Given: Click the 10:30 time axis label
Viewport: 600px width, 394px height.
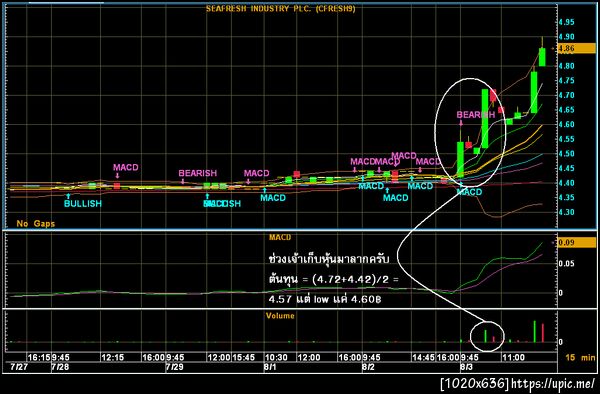Looking at the screenshot, I should tap(276, 358).
